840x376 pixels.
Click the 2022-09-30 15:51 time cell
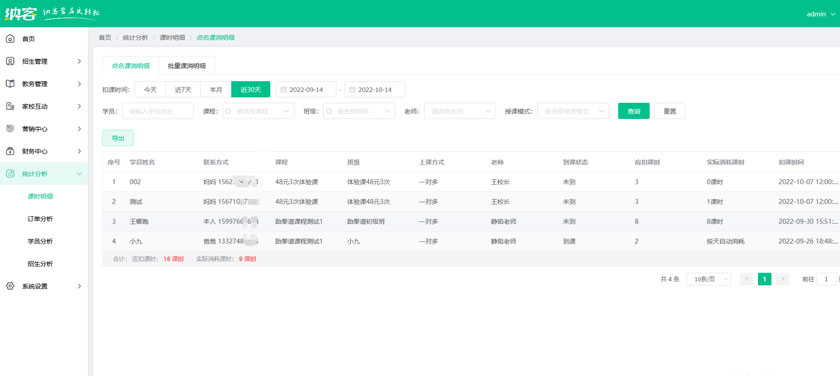click(807, 222)
